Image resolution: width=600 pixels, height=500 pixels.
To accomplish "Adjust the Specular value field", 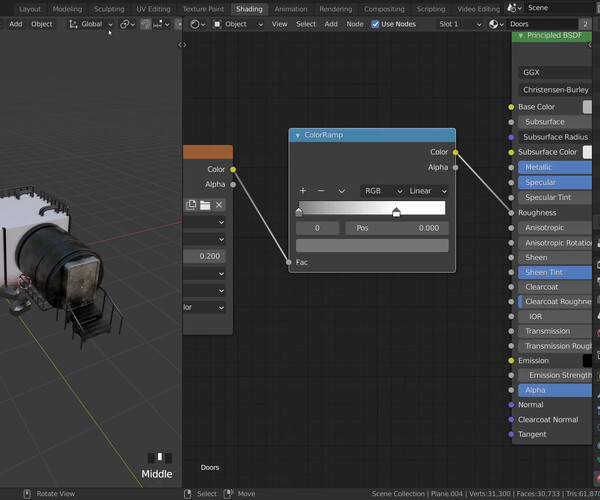I will point(555,182).
